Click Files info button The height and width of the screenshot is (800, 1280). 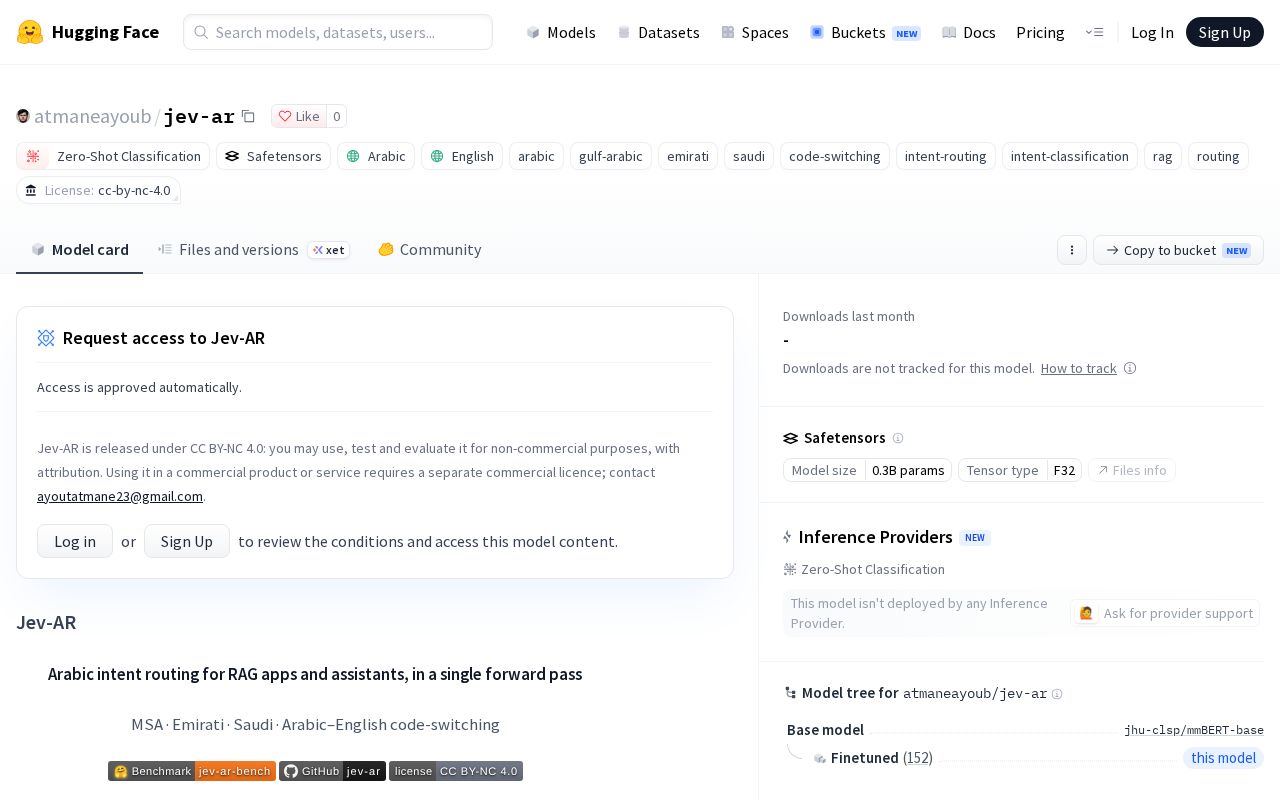pos(1132,470)
